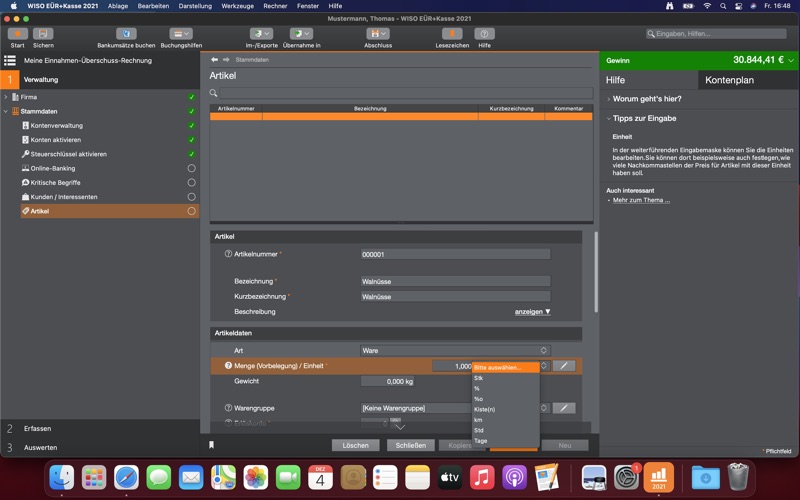Edit Warengruppe with its pencil button

[564, 408]
